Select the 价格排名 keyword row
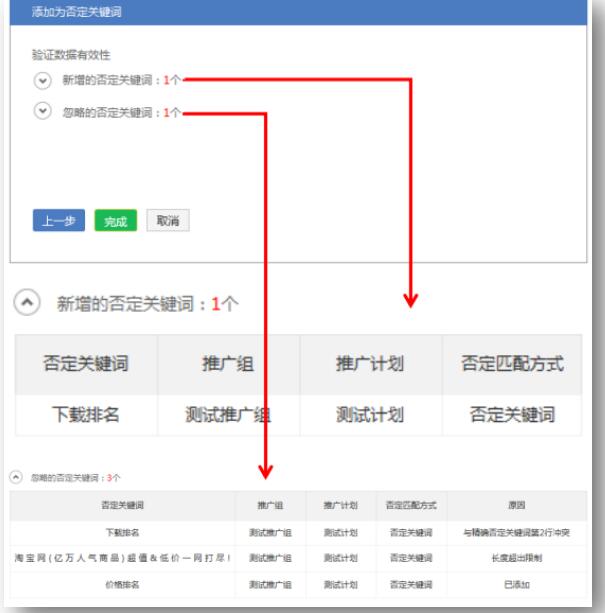The height and width of the screenshot is (613, 605). [123, 583]
